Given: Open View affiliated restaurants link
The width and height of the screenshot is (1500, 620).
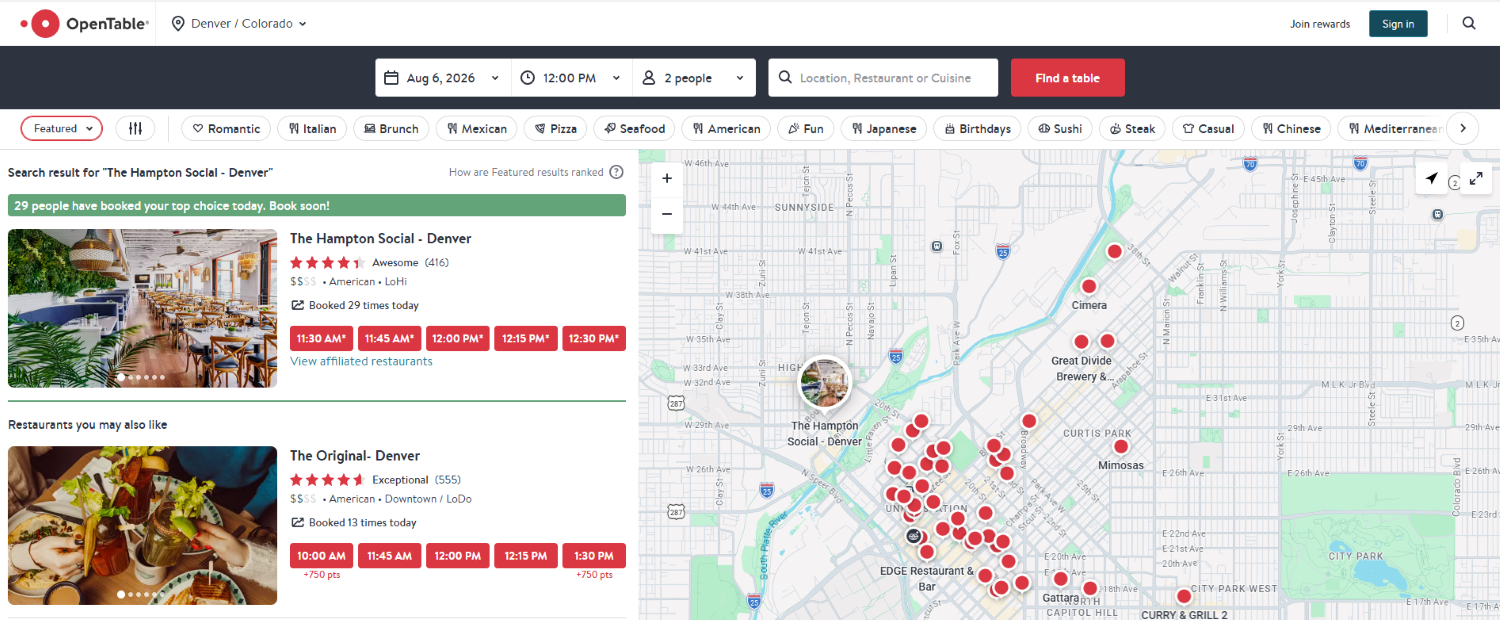Looking at the screenshot, I should [361, 361].
